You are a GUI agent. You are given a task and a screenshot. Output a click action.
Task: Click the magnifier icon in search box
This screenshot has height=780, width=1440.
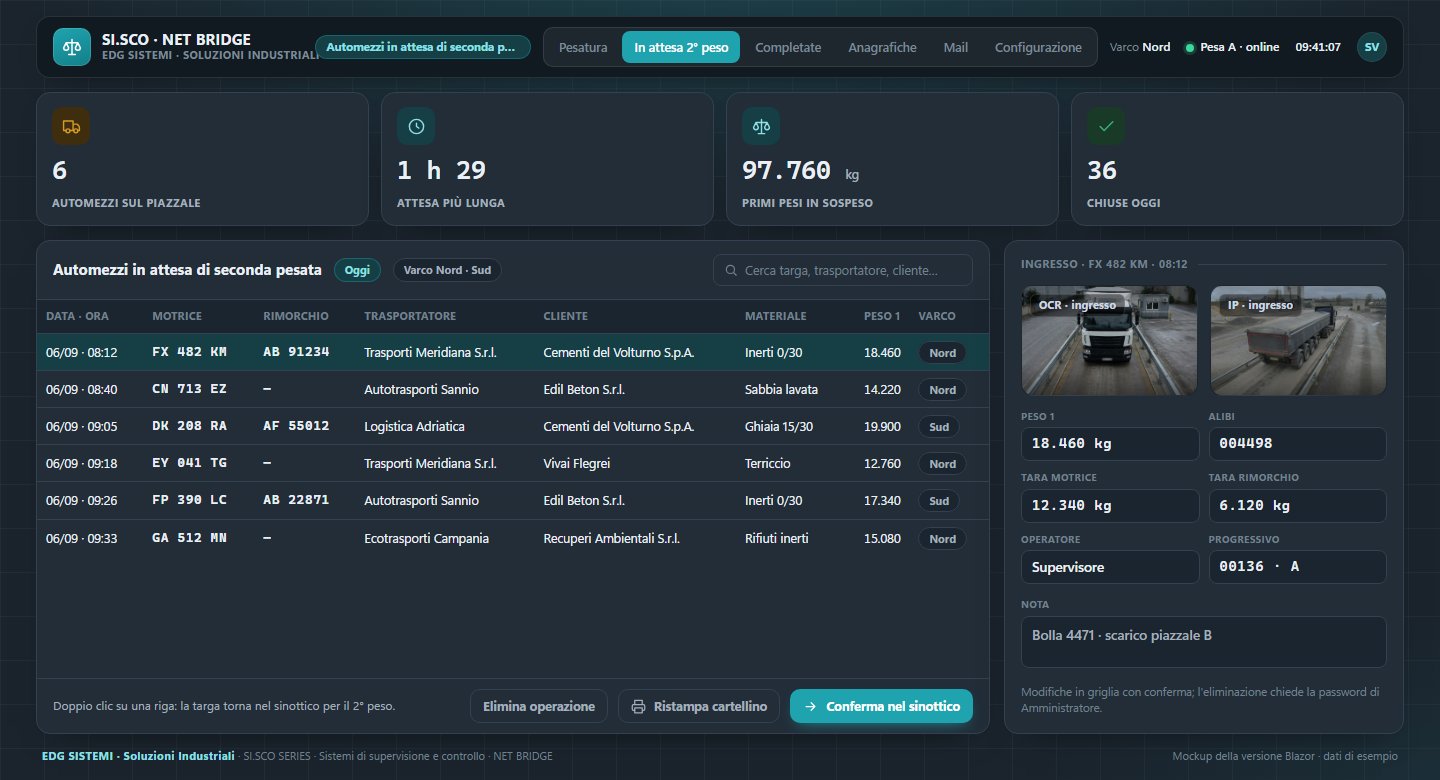tap(730, 270)
